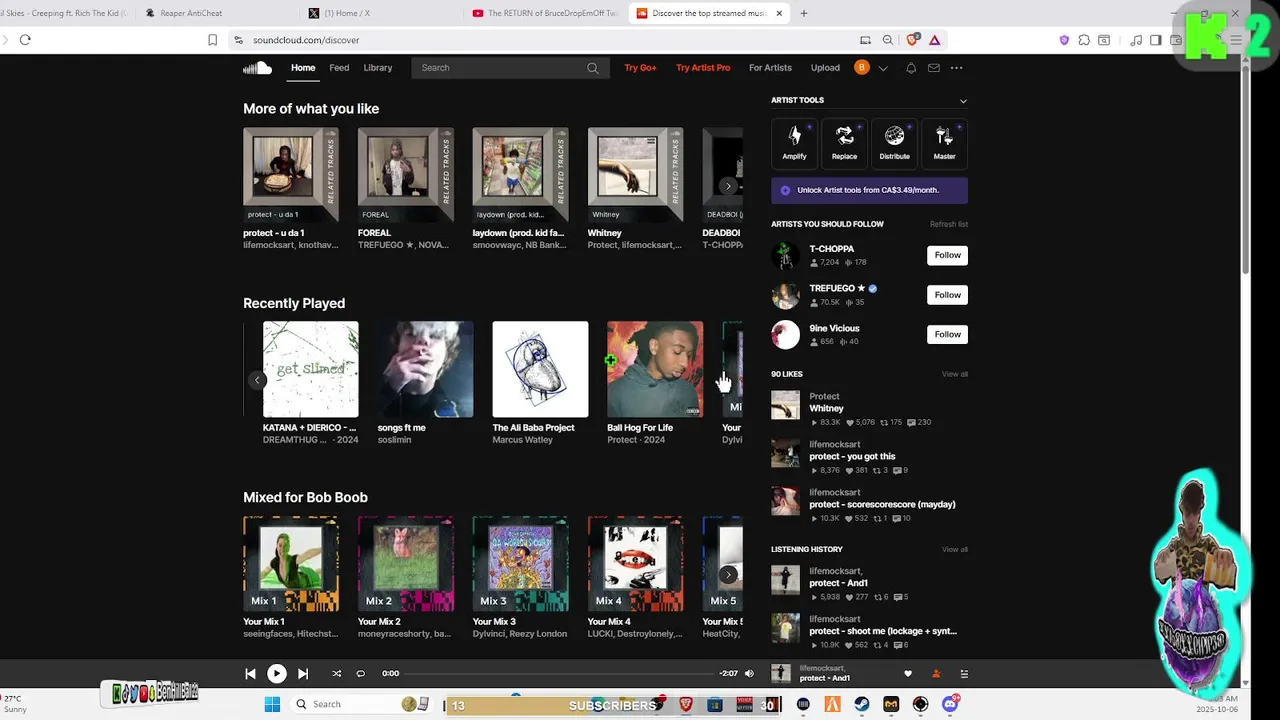
Task: Open the Distribute artist tool
Action: tap(895, 143)
